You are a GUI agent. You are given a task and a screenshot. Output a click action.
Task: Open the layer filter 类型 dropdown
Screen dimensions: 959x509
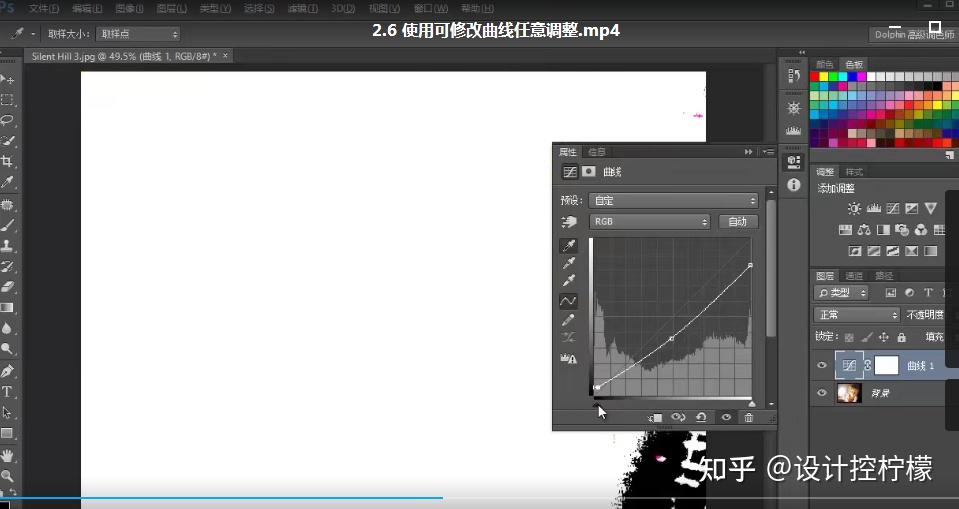(842, 293)
